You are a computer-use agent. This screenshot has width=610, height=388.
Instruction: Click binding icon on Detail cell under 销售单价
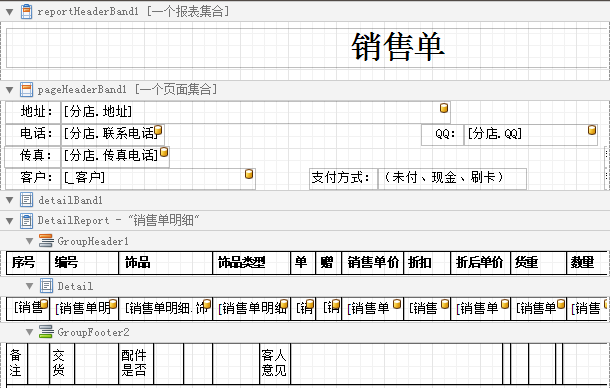[x=397, y=304]
